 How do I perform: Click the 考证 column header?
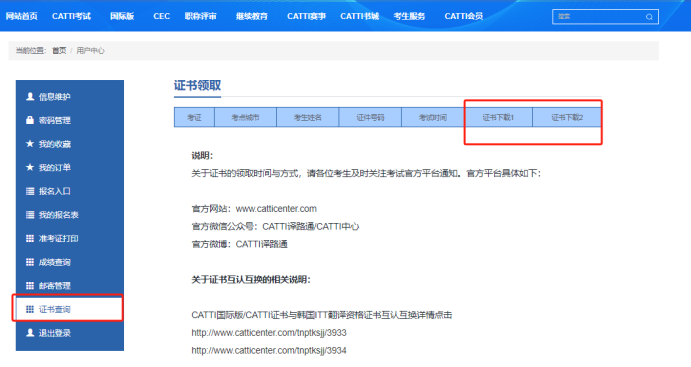click(194, 117)
